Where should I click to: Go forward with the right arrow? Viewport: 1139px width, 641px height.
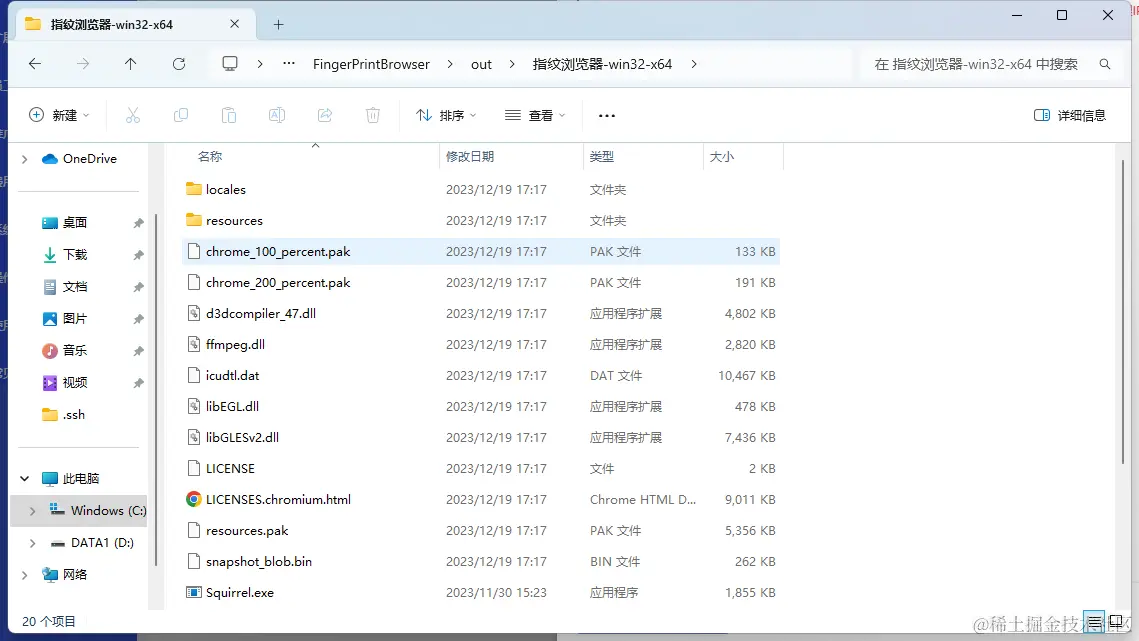pos(83,64)
